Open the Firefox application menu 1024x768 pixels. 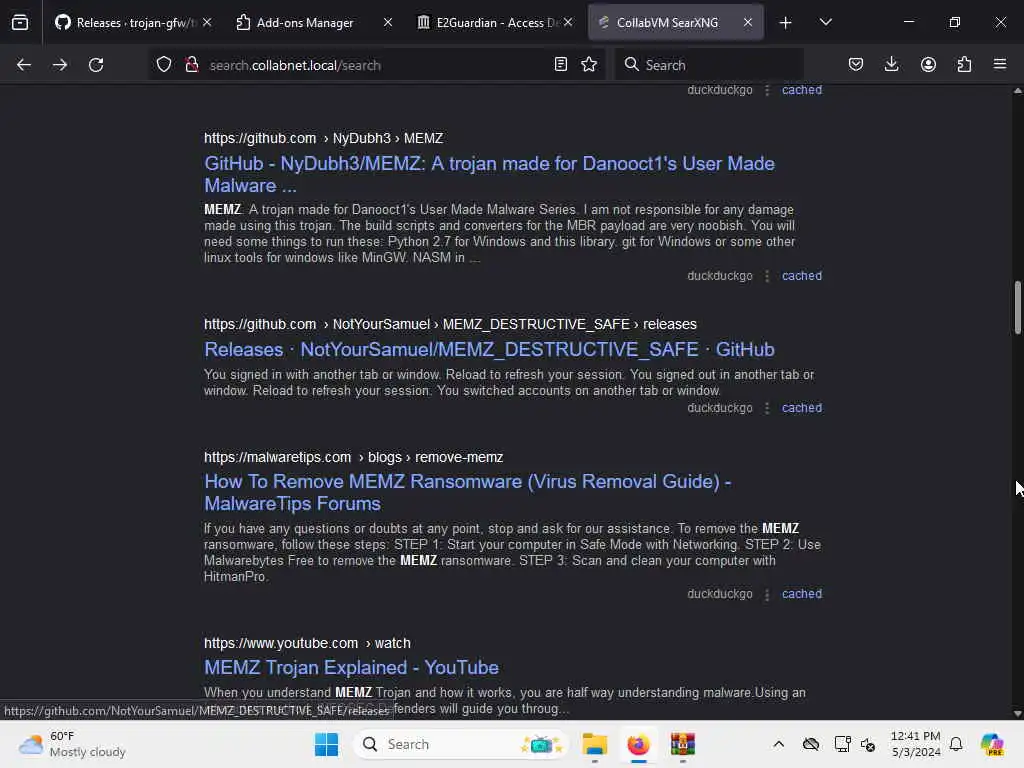1000,64
